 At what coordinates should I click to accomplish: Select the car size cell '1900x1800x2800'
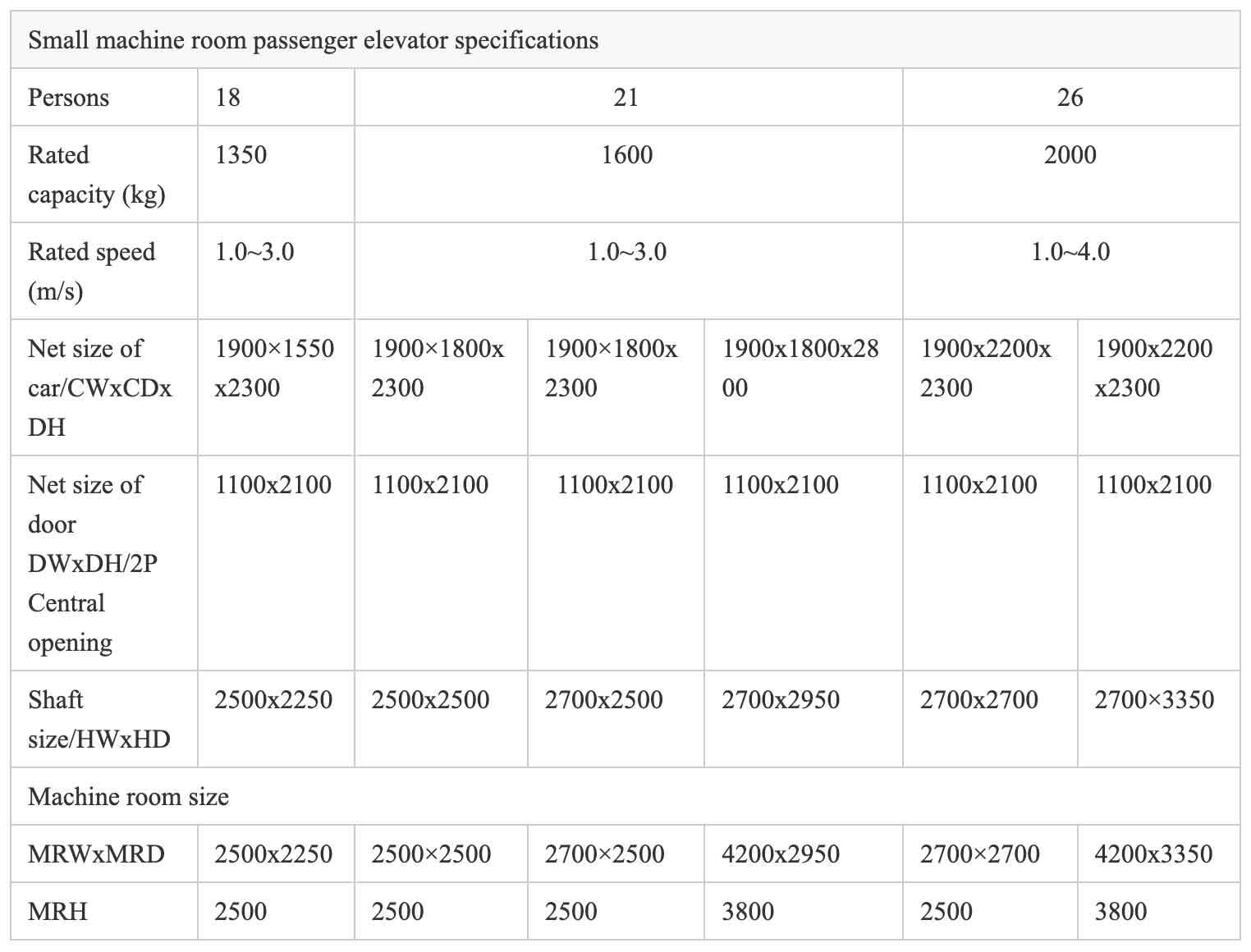(x=803, y=387)
